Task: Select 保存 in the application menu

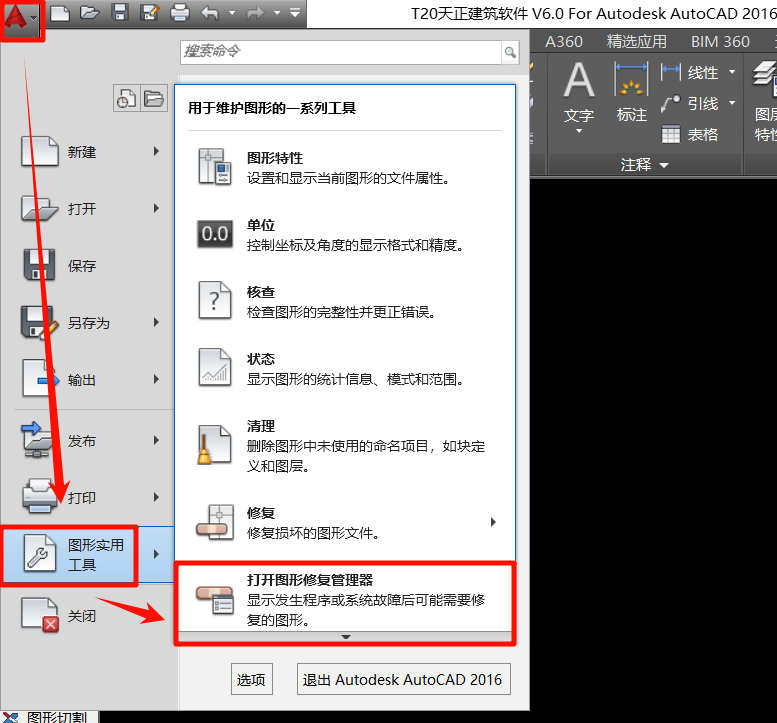Action: pyautogui.click(x=89, y=266)
